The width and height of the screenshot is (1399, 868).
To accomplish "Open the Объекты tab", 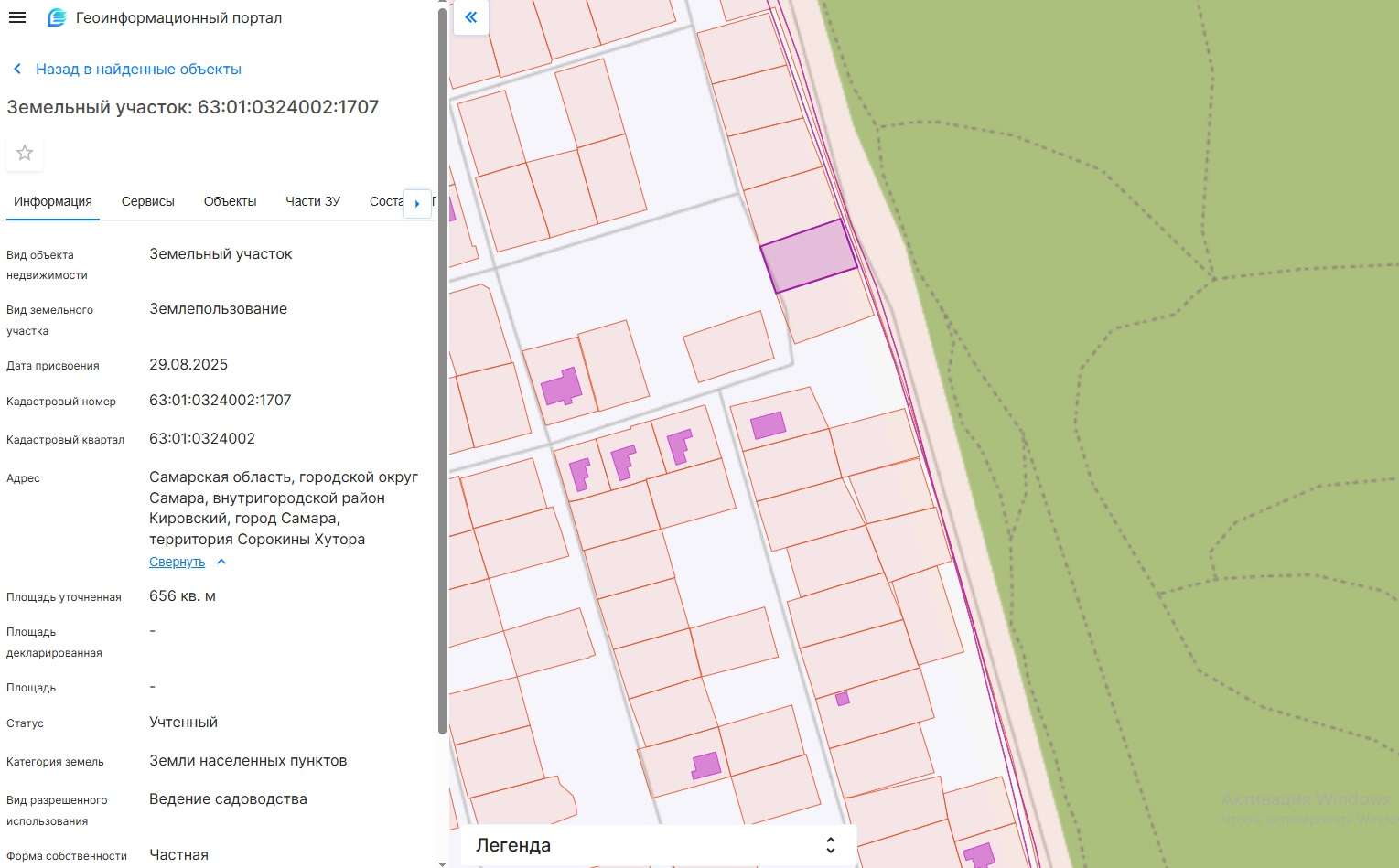I will pos(230,201).
